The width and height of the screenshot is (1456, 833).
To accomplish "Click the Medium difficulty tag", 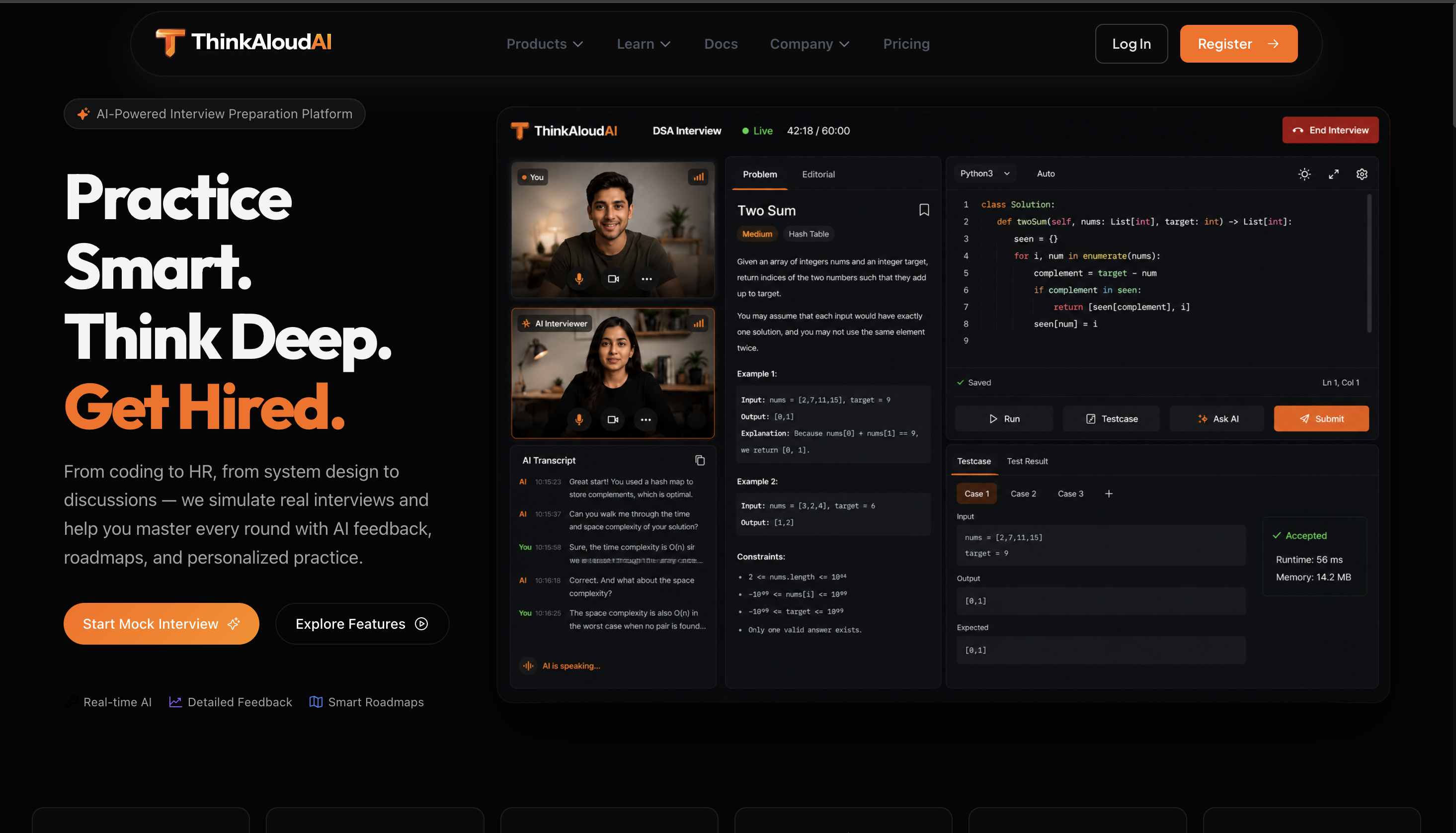I will click(757, 234).
